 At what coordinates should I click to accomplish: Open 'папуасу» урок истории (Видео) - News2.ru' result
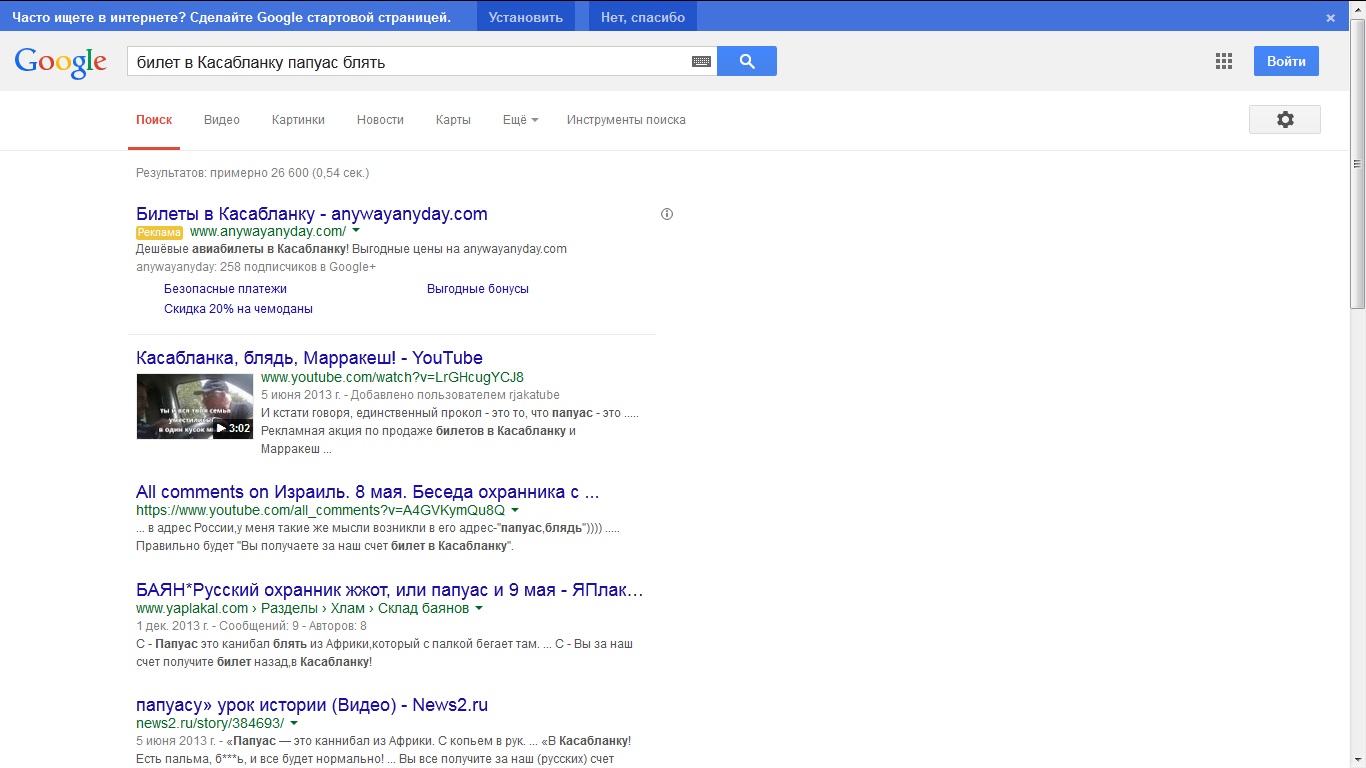pos(312,705)
